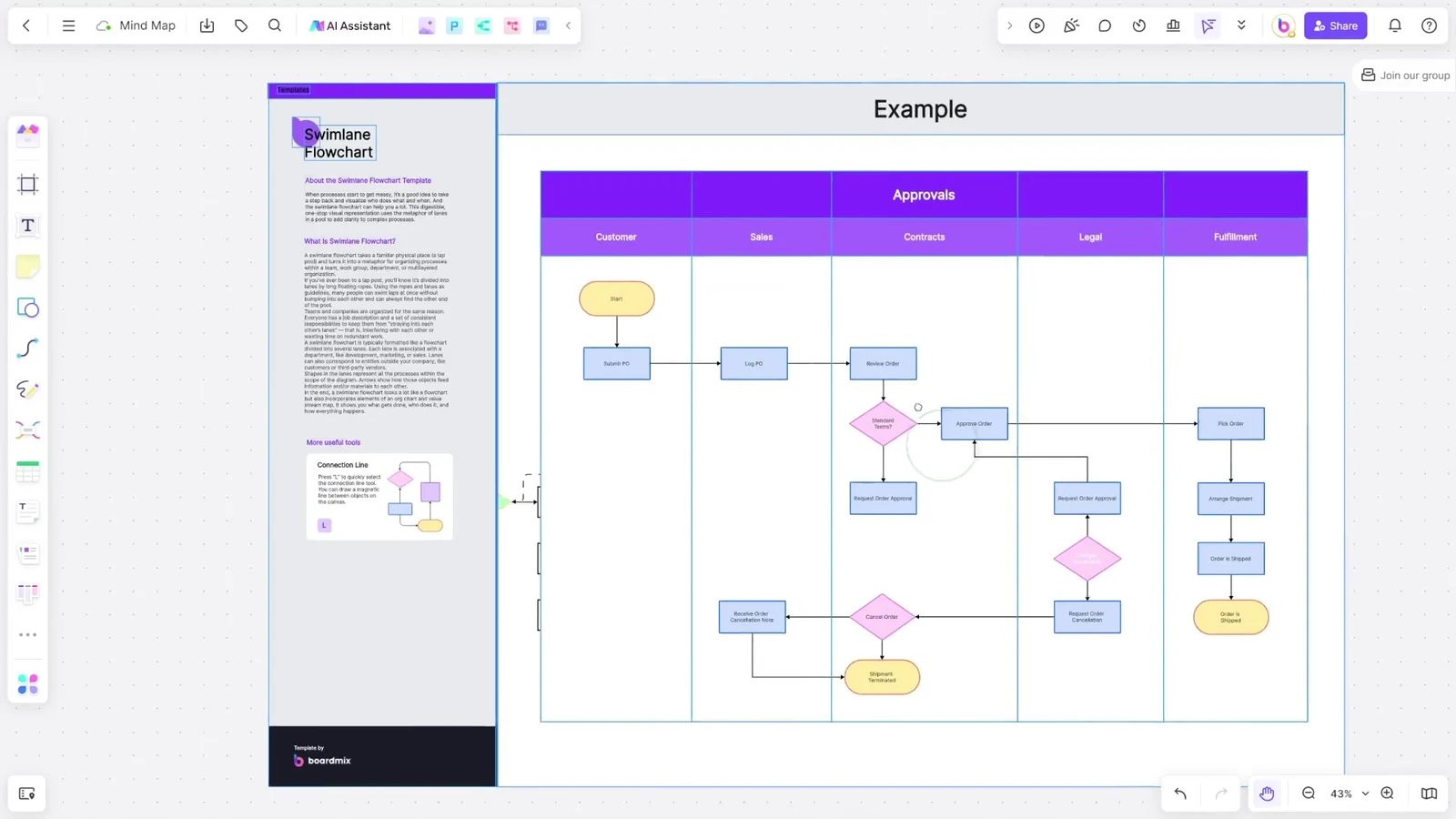Expand more tools with the double chevron
Screen dimensions: 1456x819
[1241, 25]
